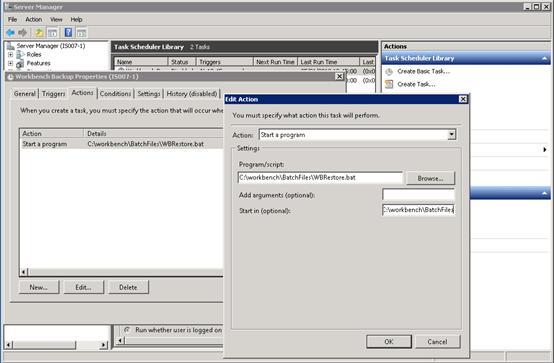554x363 pixels.
Task: Click the New... action button
Action: point(39,287)
